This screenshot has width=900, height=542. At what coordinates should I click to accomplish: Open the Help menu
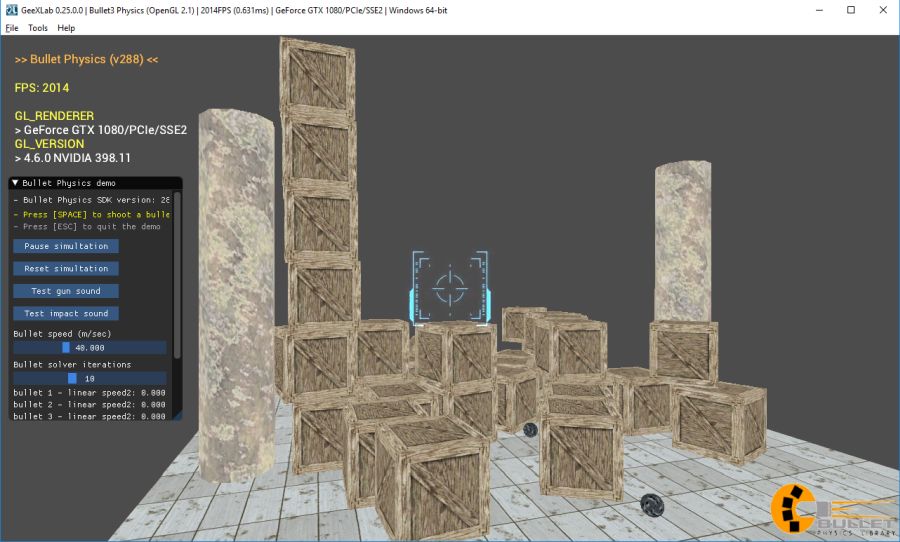pos(66,28)
